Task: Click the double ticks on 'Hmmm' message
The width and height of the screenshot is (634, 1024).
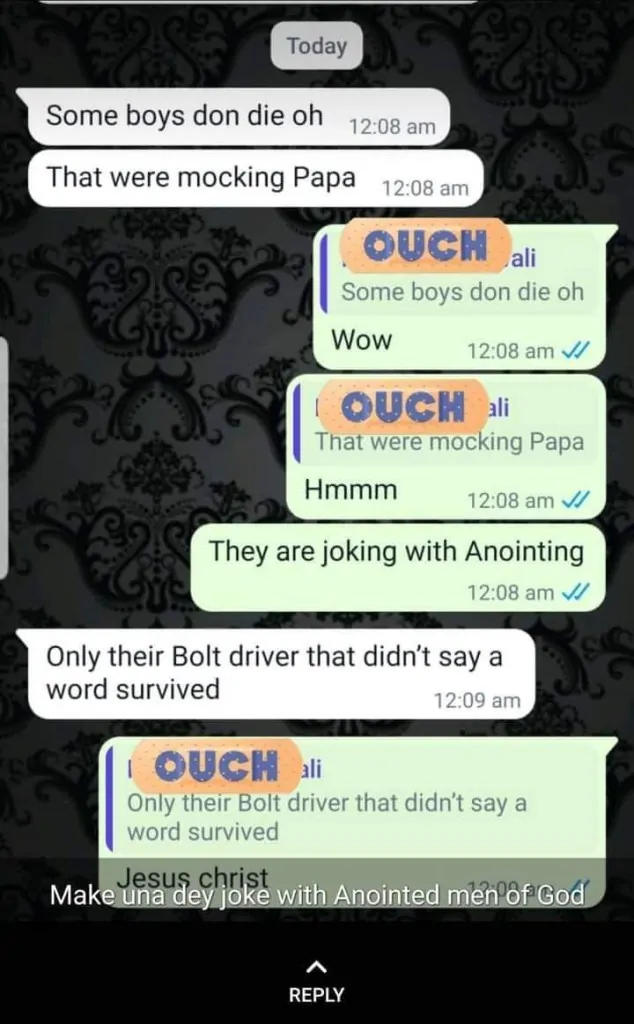Action: [576, 500]
